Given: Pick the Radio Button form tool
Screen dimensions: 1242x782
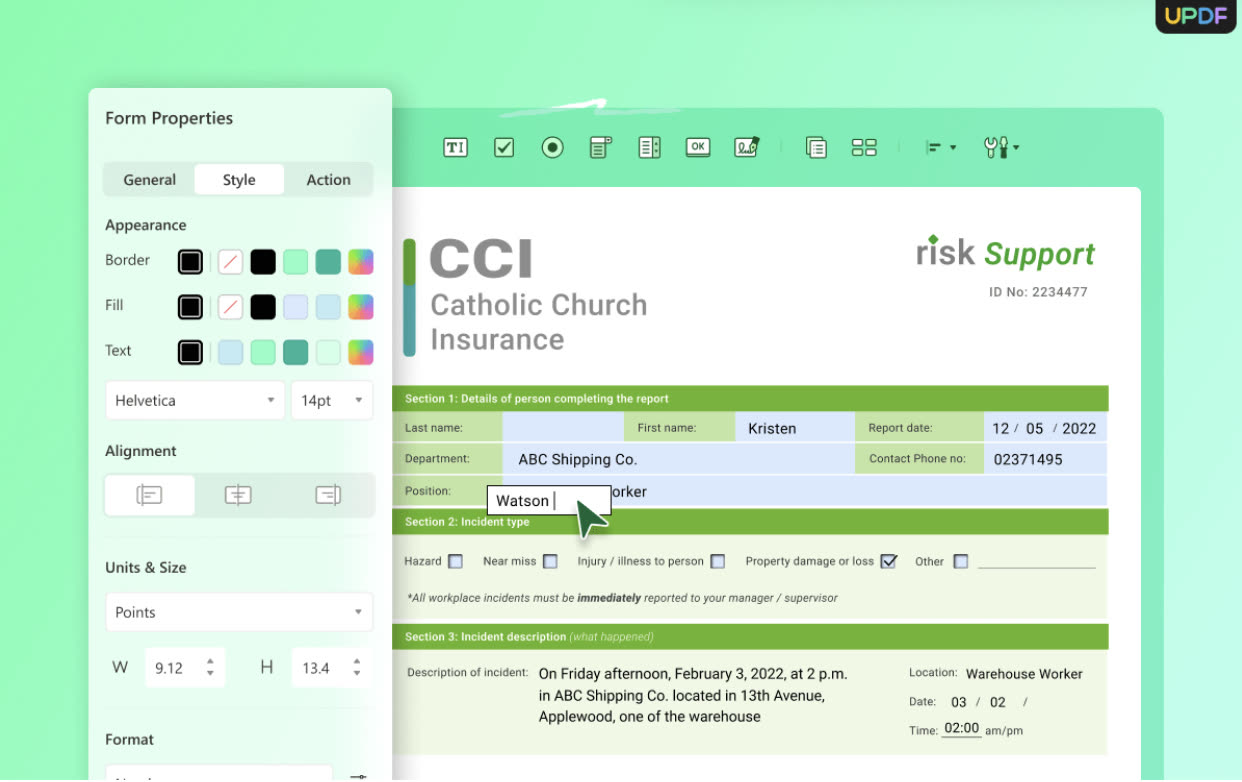Looking at the screenshot, I should pyautogui.click(x=553, y=148).
